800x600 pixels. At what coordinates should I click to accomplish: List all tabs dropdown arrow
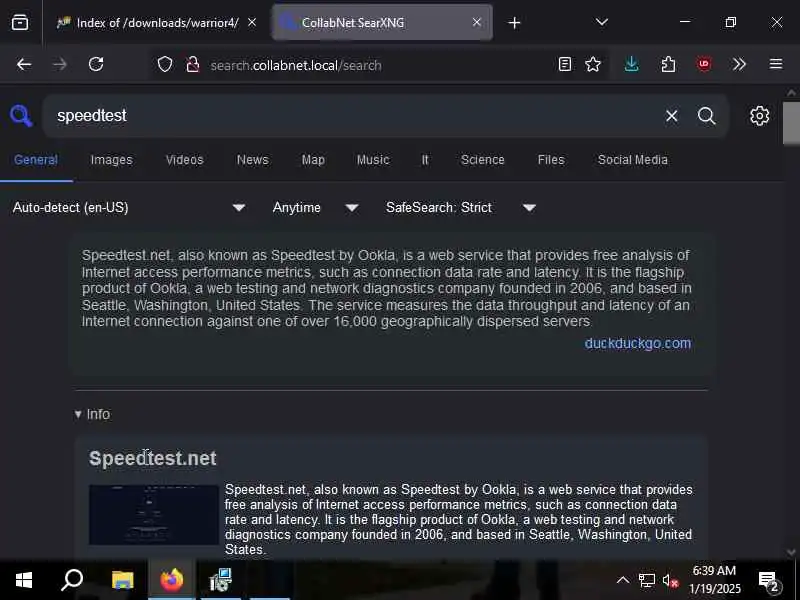point(602,22)
